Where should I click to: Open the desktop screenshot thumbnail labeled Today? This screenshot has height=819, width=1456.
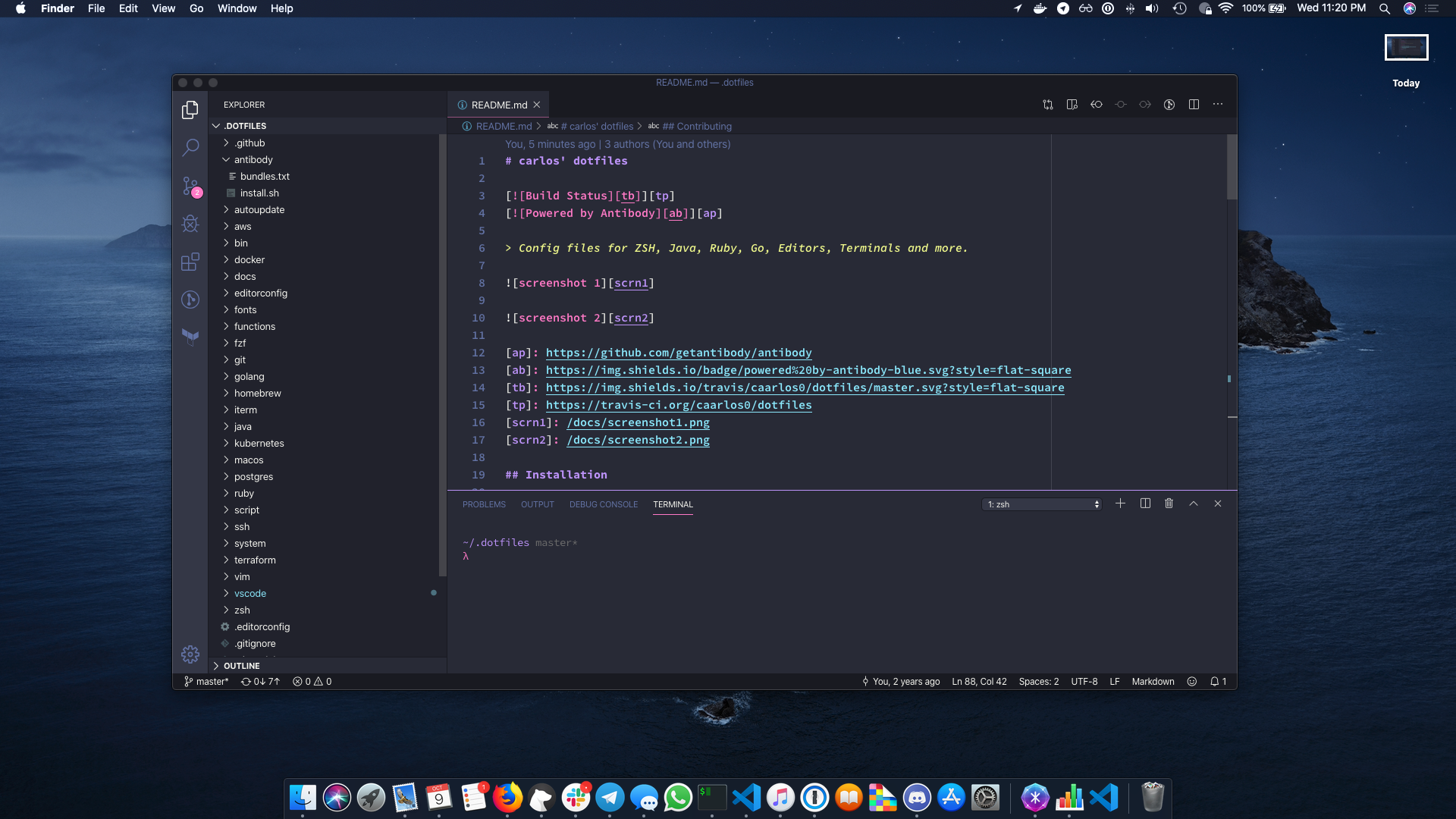(x=1406, y=48)
